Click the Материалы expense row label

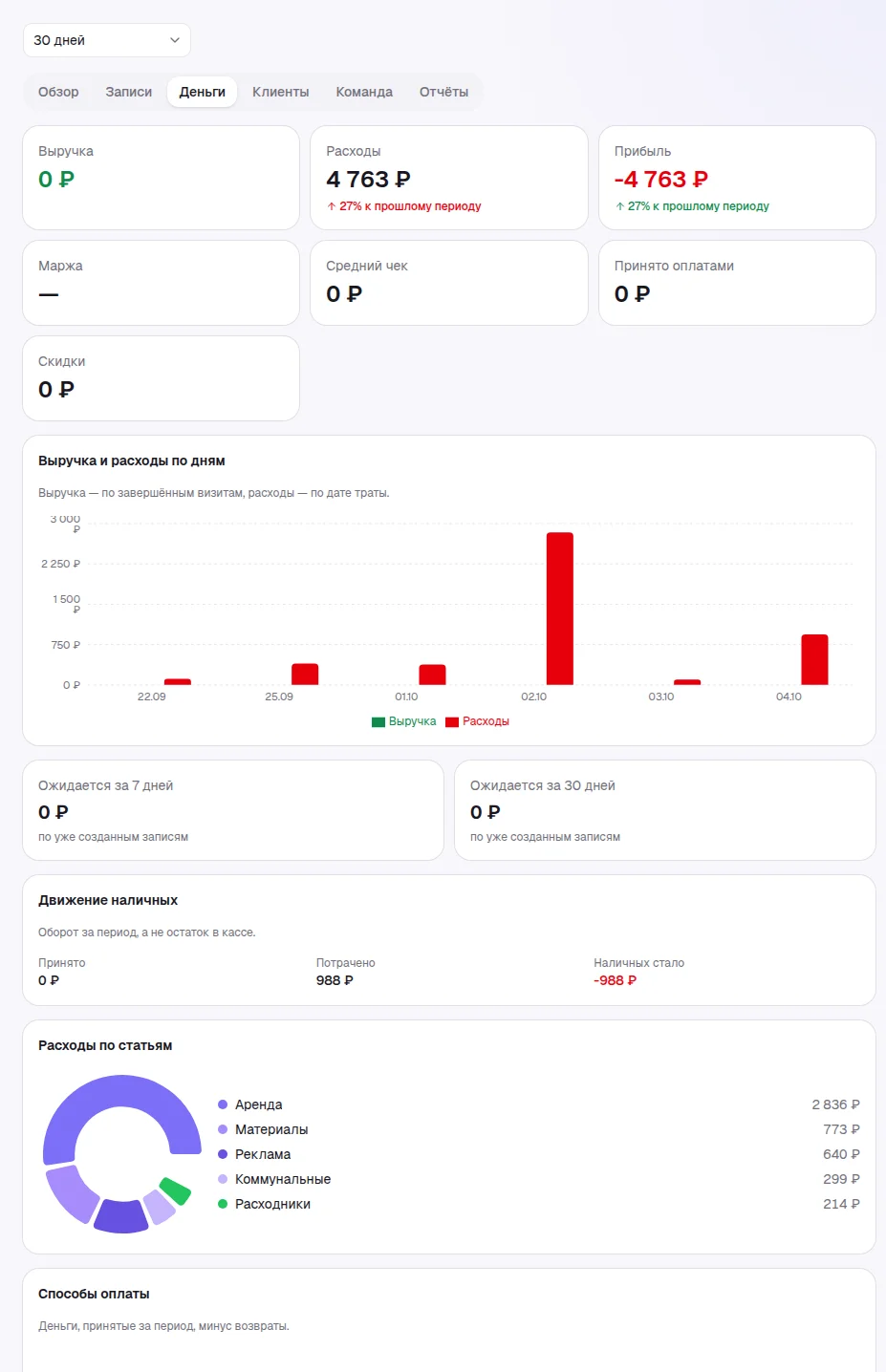[271, 1129]
